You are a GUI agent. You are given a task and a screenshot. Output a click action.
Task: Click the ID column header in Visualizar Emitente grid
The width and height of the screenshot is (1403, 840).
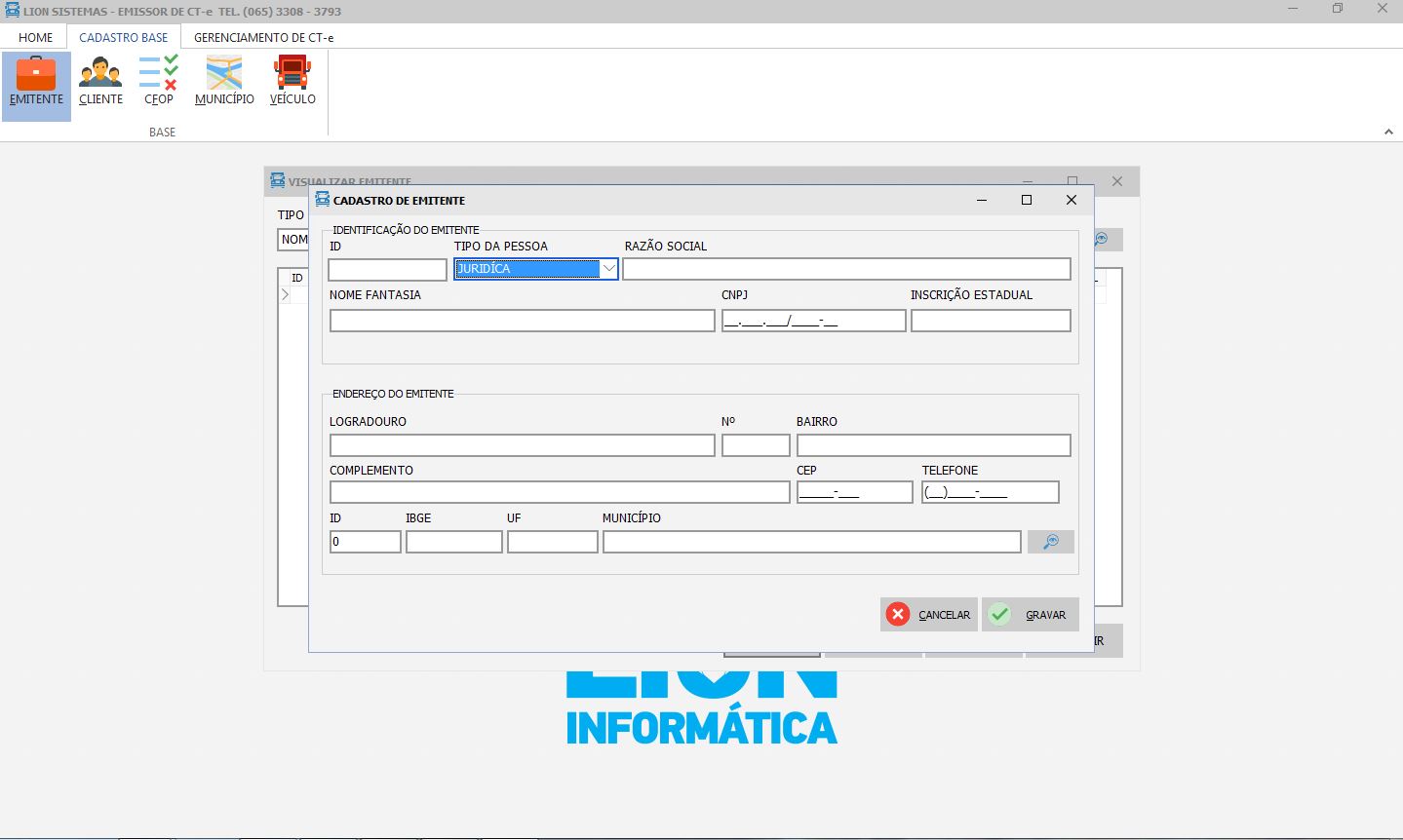coord(297,278)
